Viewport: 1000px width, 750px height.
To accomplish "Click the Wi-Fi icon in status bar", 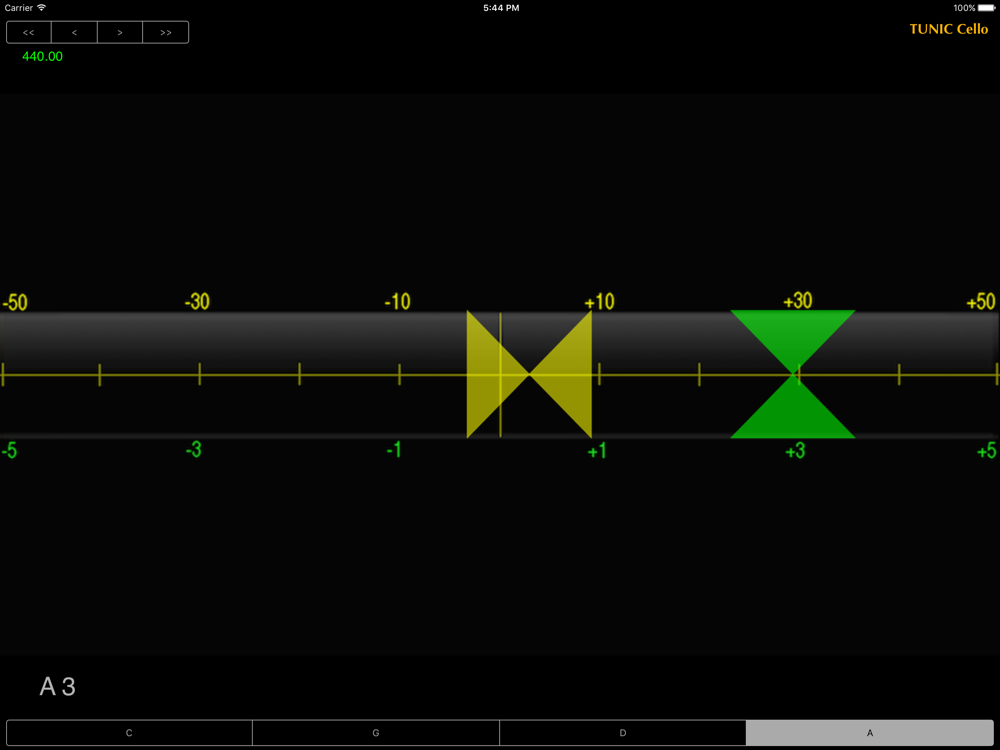I will (41, 8).
